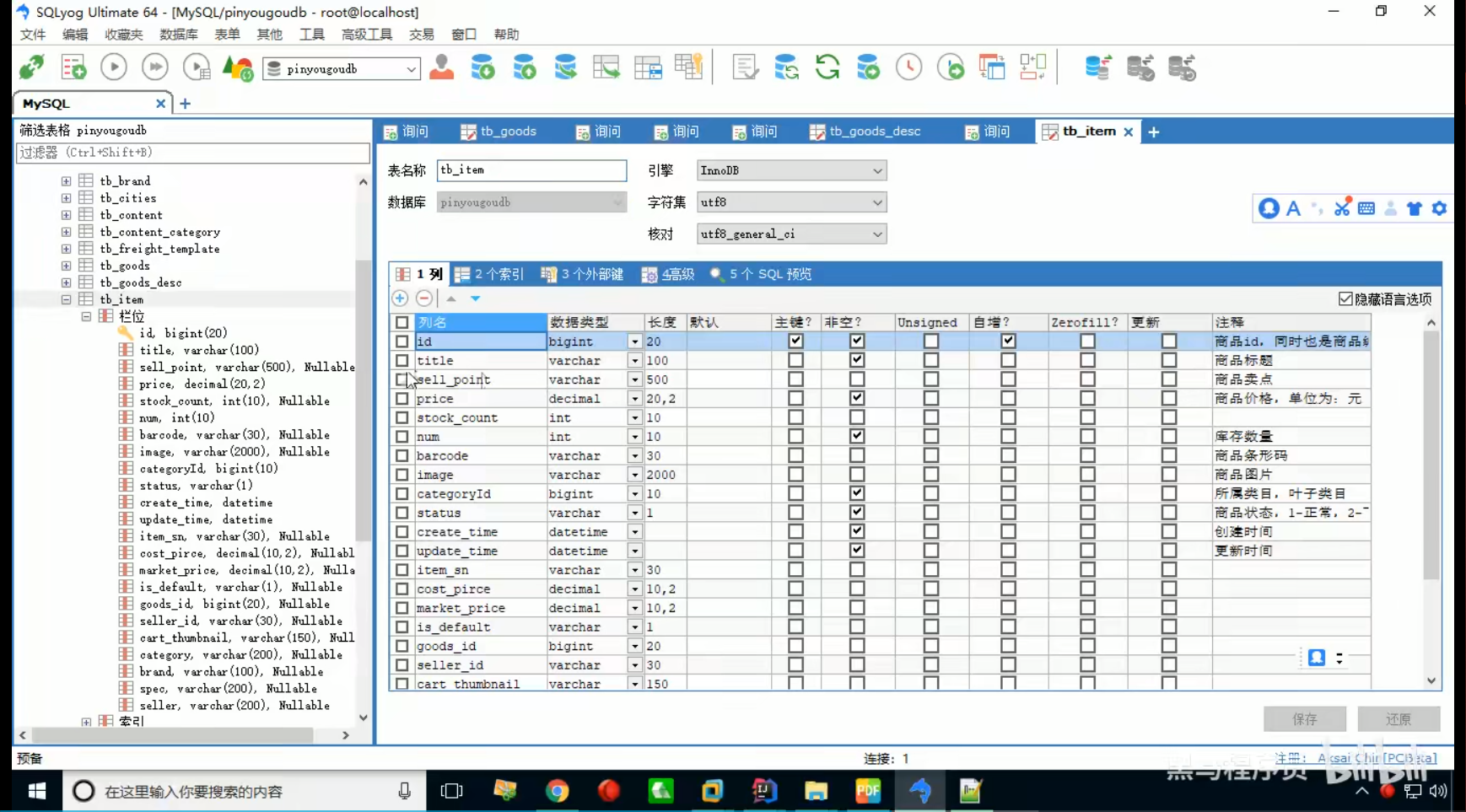Click the remove column minus icon

[x=424, y=298]
